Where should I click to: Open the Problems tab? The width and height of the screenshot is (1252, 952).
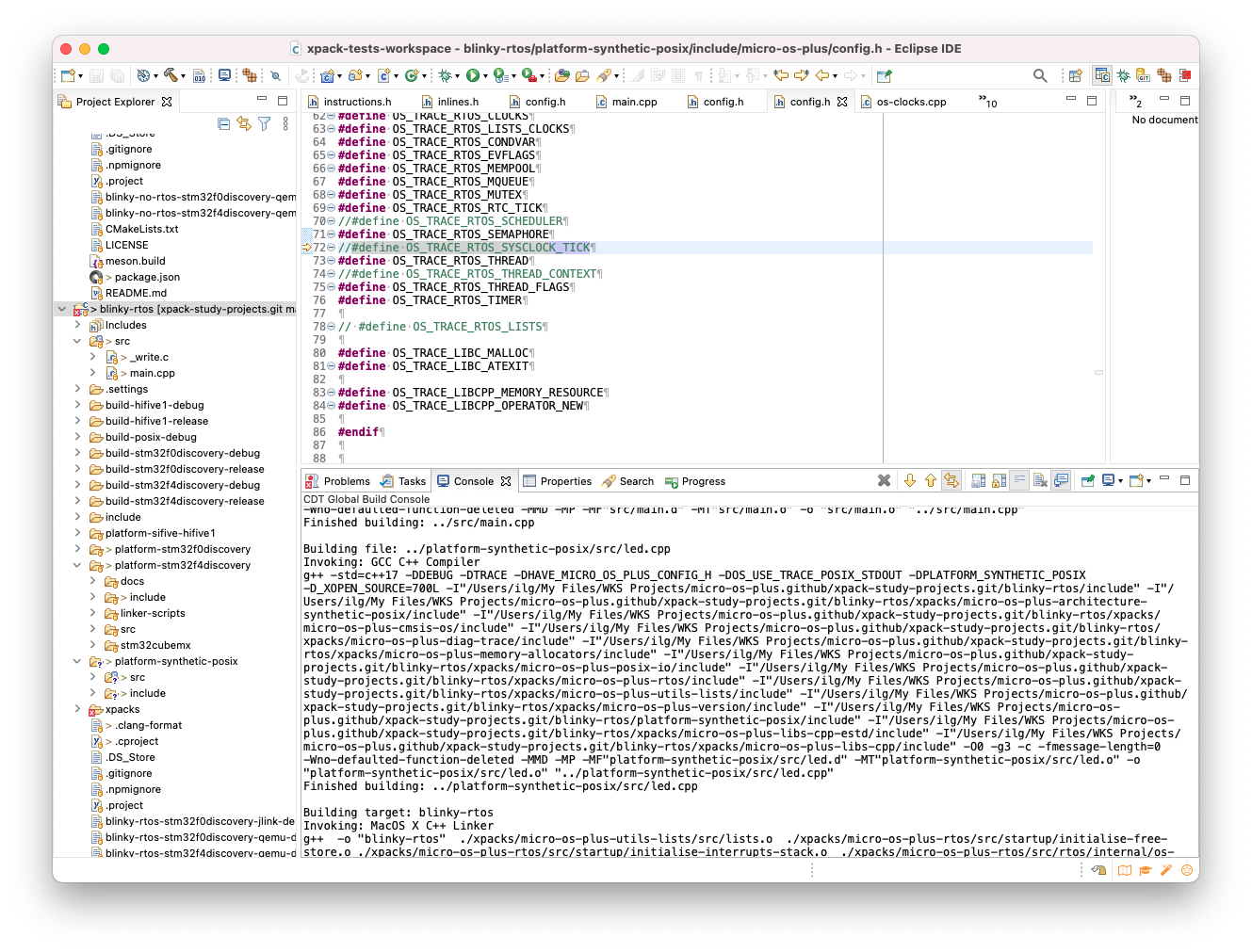pos(346,481)
